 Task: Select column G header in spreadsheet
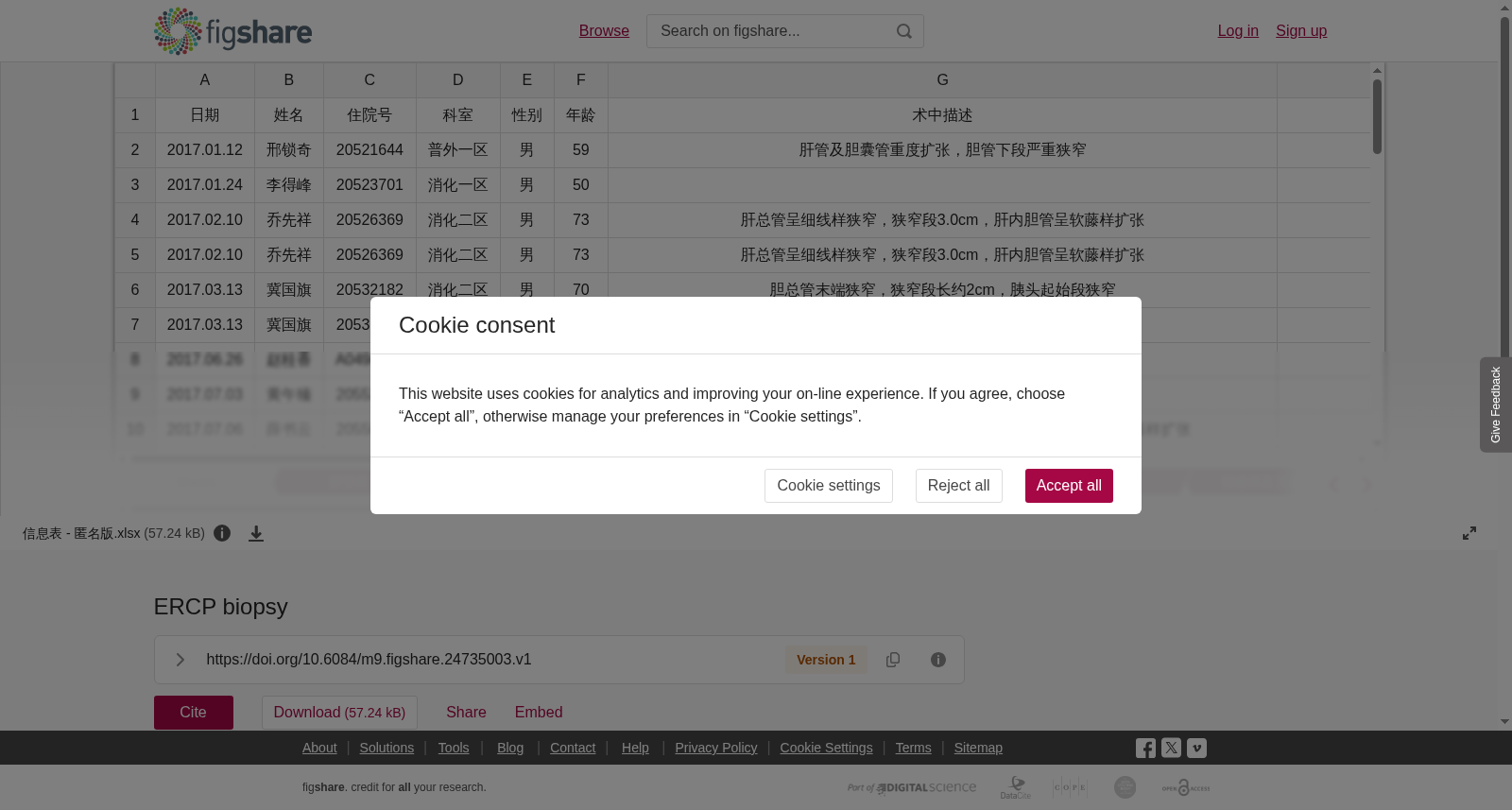(x=942, y=80)
